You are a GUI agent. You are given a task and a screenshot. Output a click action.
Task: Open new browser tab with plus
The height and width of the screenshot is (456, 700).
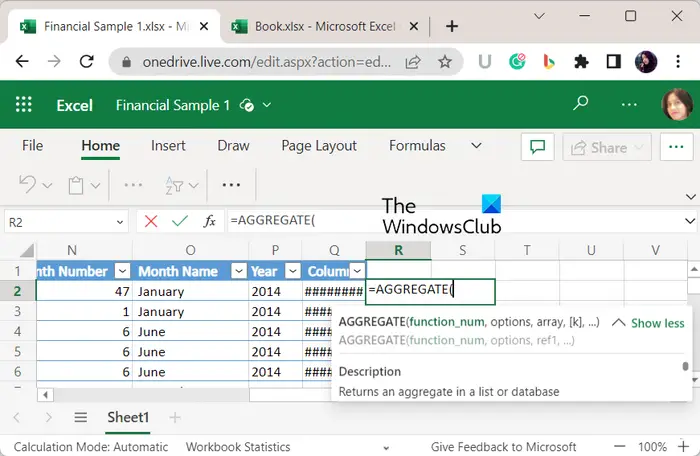pyautogui.click(x=452, y=26)
